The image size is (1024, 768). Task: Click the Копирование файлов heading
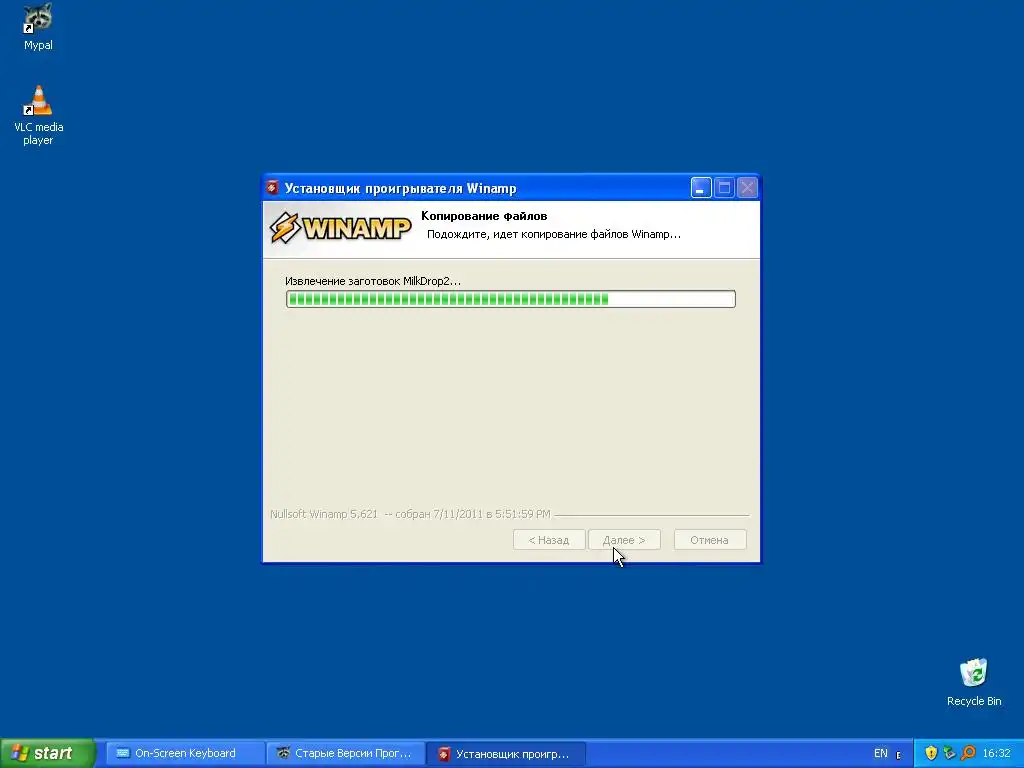coord(484,216)
